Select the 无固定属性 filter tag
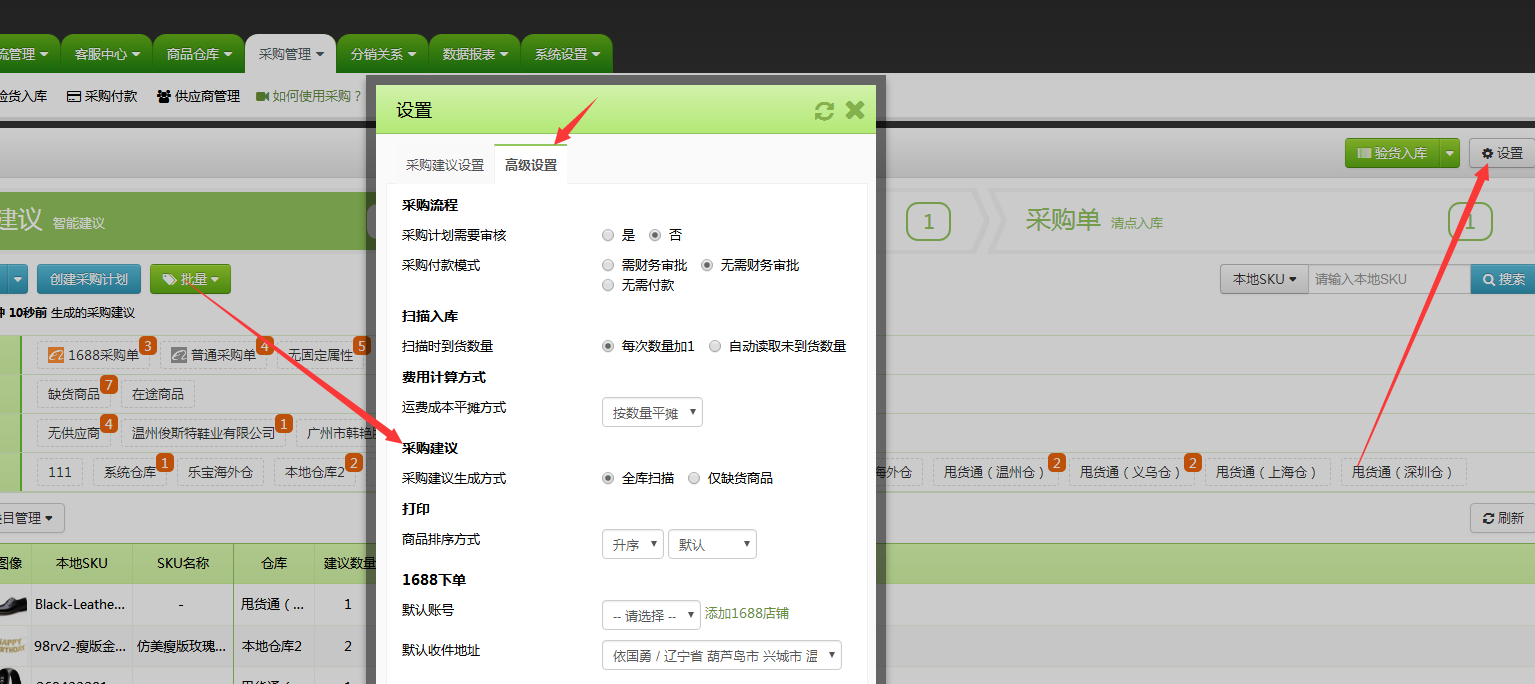This screenshot has width=1535, height=684. click(321, 355)
